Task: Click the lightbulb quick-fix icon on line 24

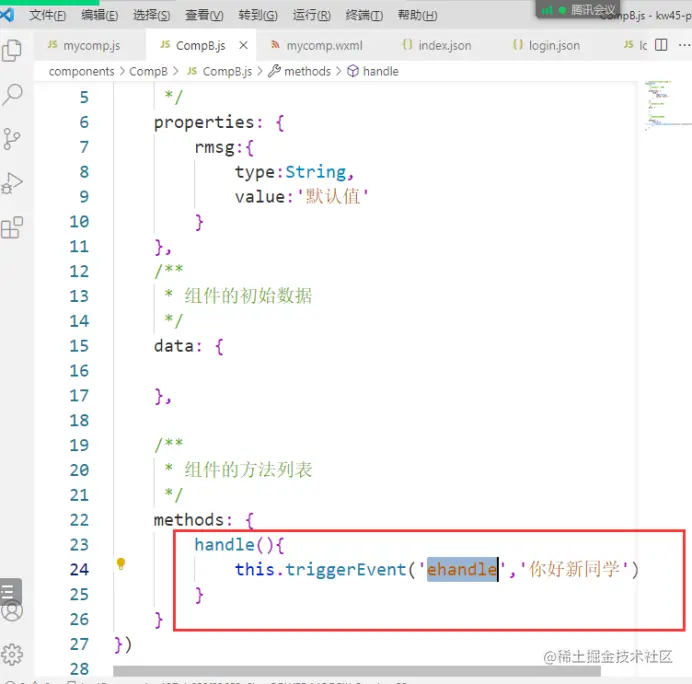Action: tap(120, 564)
